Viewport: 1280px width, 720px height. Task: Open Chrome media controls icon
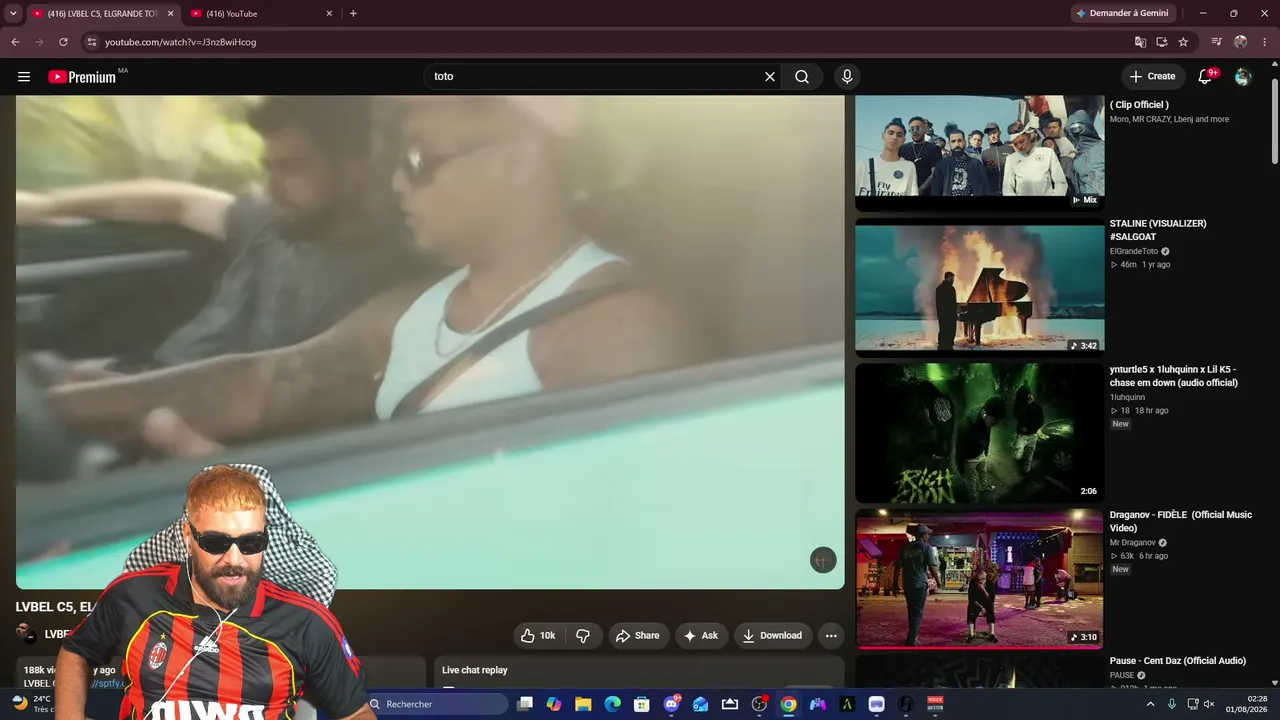click(1216, 42)
